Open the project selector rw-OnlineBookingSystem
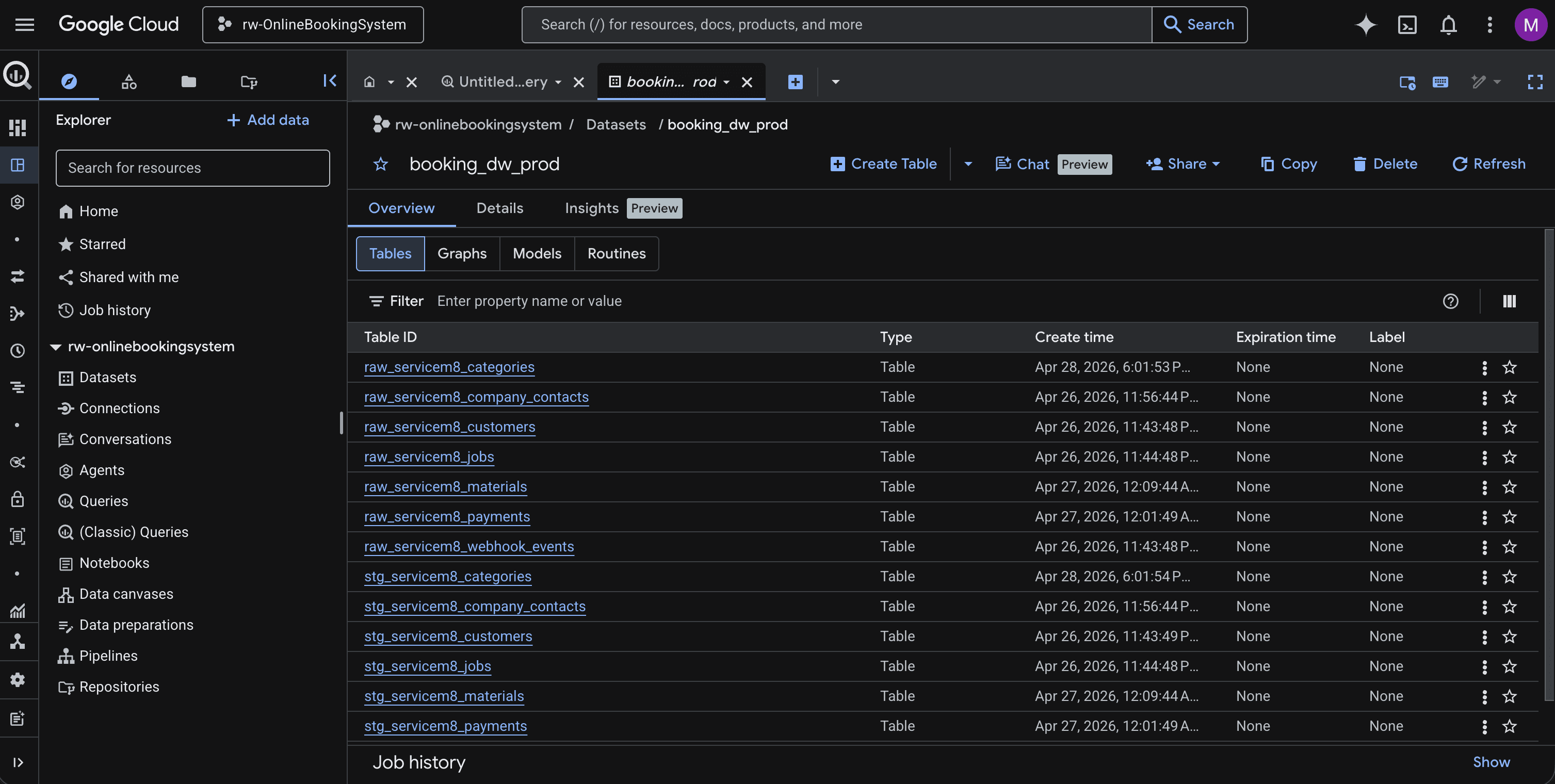The image size is (1555, 784). 313,25
